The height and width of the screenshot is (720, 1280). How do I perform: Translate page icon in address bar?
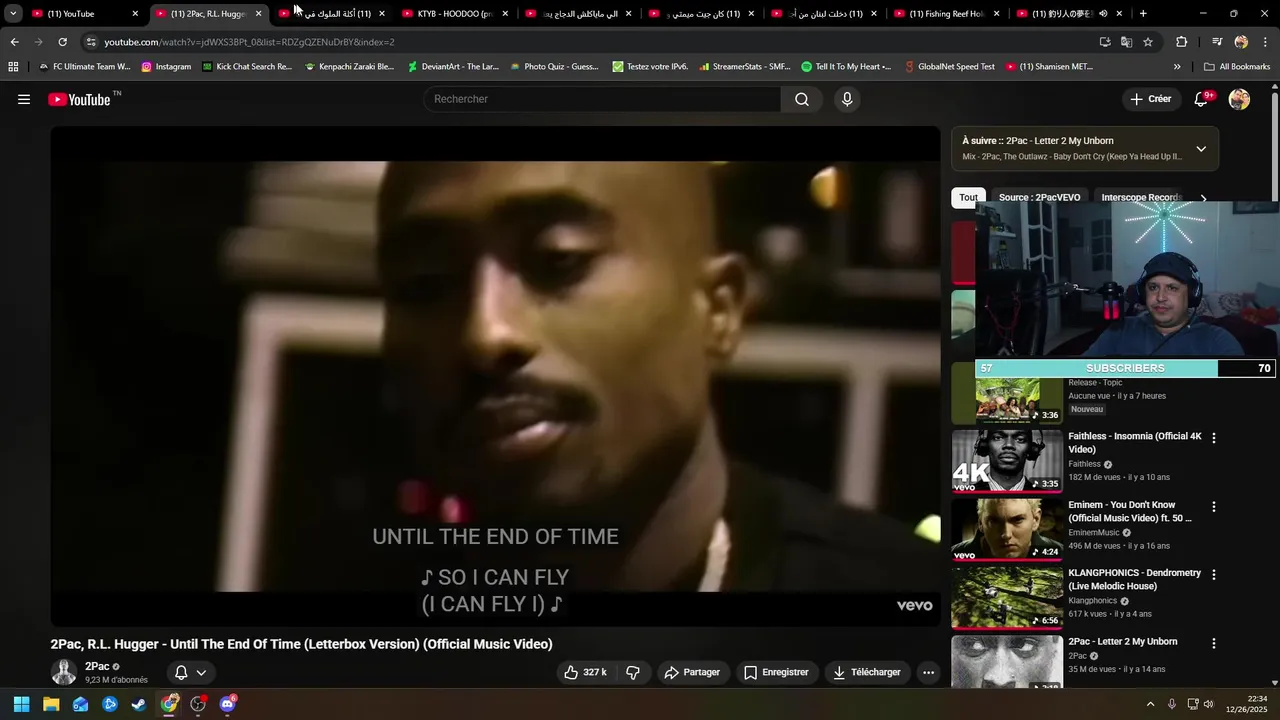coord(1126,42)
